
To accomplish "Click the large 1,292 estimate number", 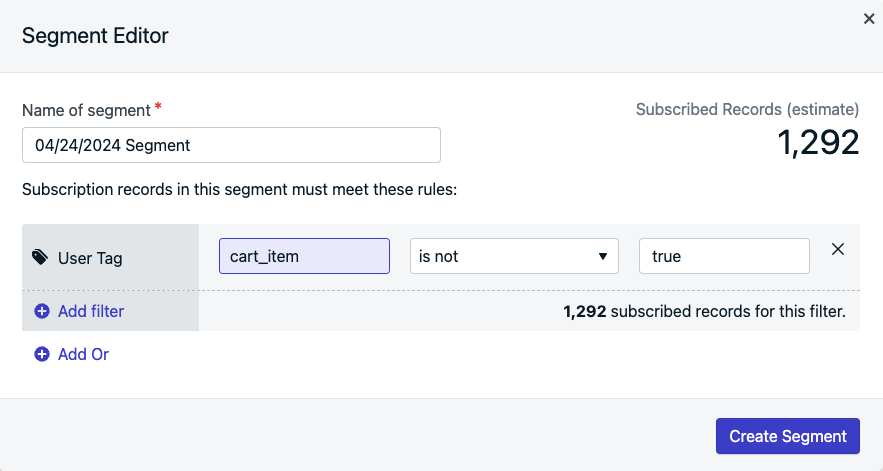I will pos(818,142).
